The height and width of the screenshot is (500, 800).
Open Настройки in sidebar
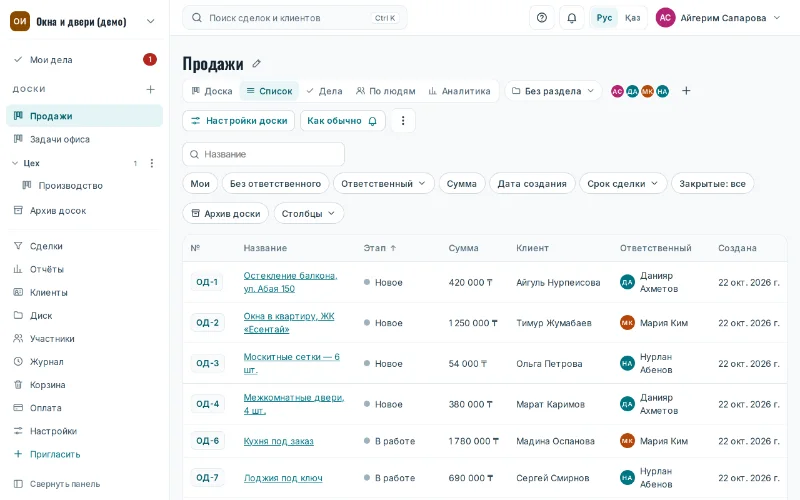[84, 431]
